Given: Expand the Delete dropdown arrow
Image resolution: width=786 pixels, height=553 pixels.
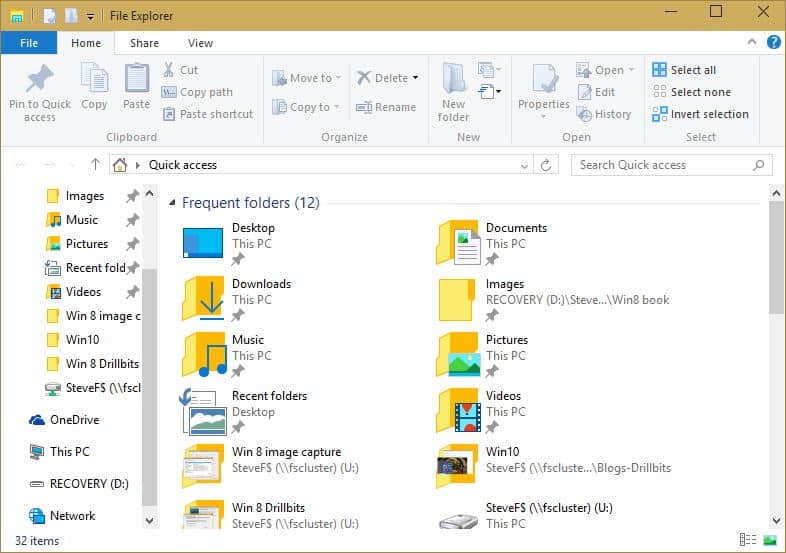Looking at the screenshot, I should (416, 78).
